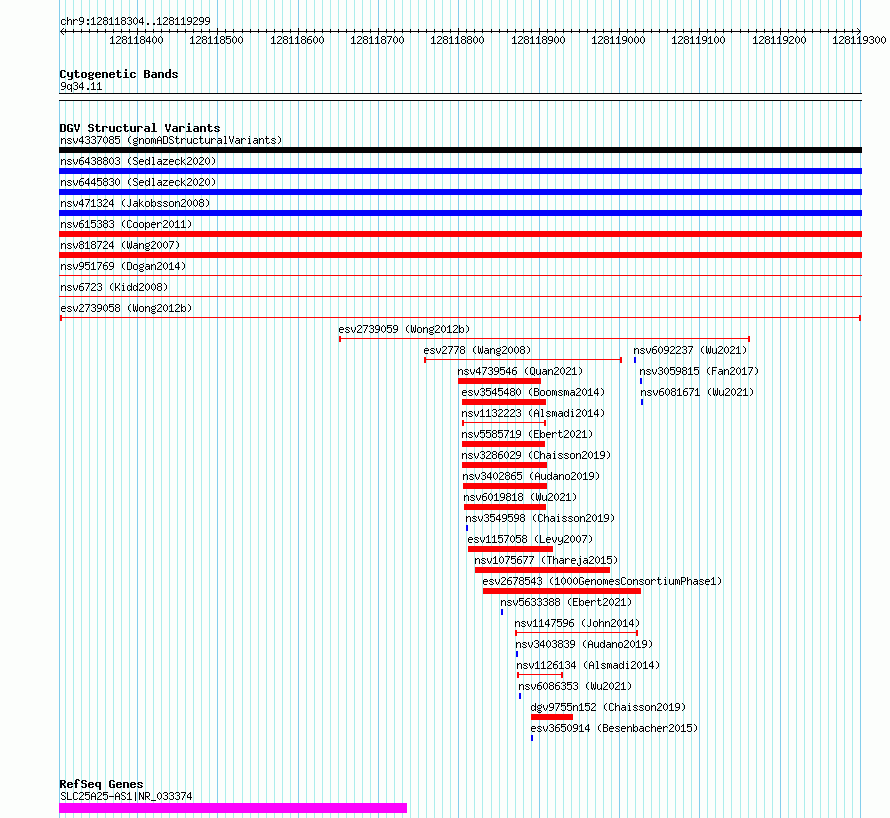This screenshot has width=890, height=818.
Task: Click the thin red line under esv2739059
Action: 545,339
